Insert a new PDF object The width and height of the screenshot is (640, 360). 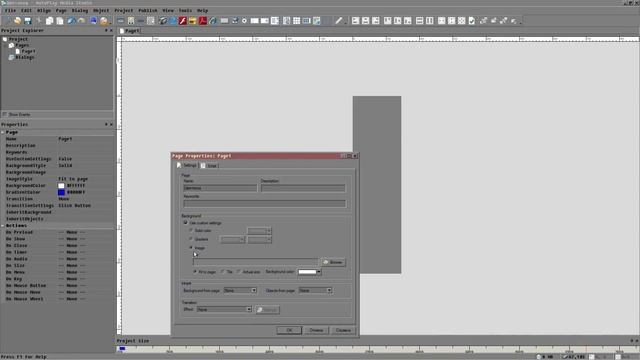pyautogui.click(x=203, y=20)
